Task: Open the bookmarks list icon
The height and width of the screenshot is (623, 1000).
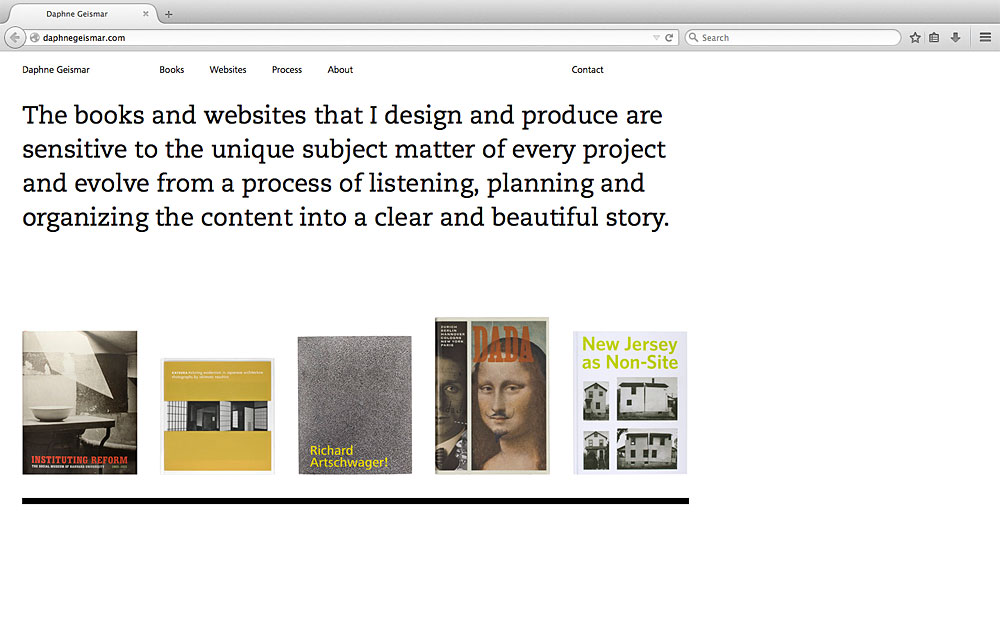Action: point(934,38)
